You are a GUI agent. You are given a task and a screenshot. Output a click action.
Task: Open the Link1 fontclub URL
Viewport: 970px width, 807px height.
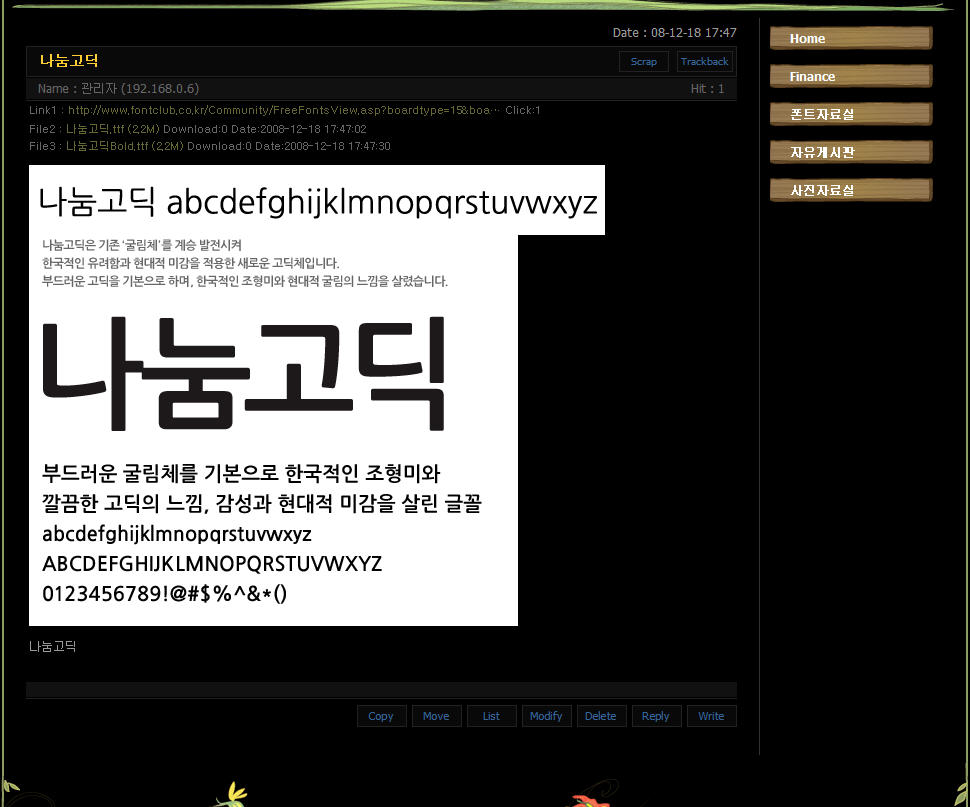tap(279, 110)
